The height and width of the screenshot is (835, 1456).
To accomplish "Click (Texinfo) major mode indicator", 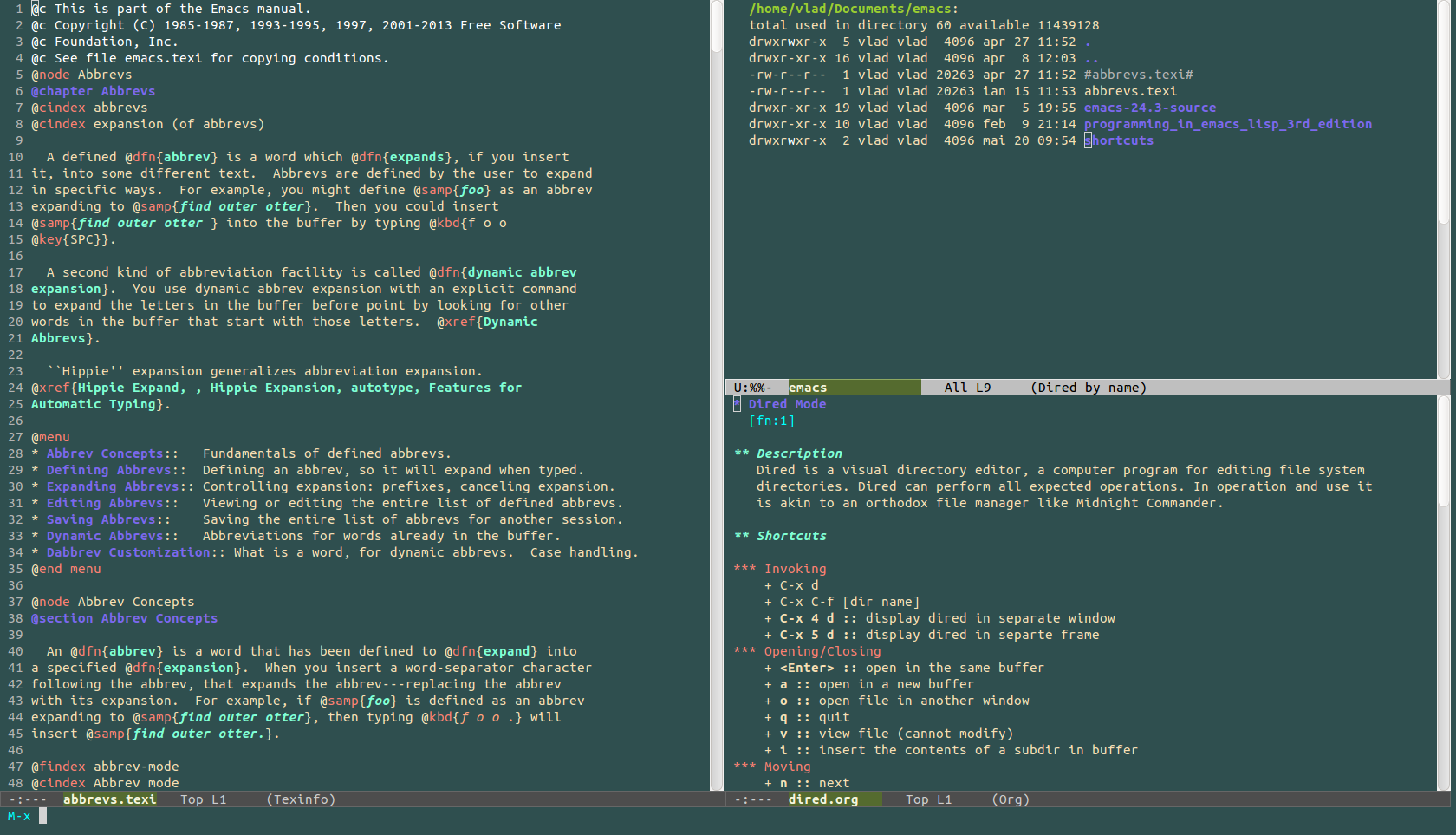I will pyautogui.click(x=301, y=799).
